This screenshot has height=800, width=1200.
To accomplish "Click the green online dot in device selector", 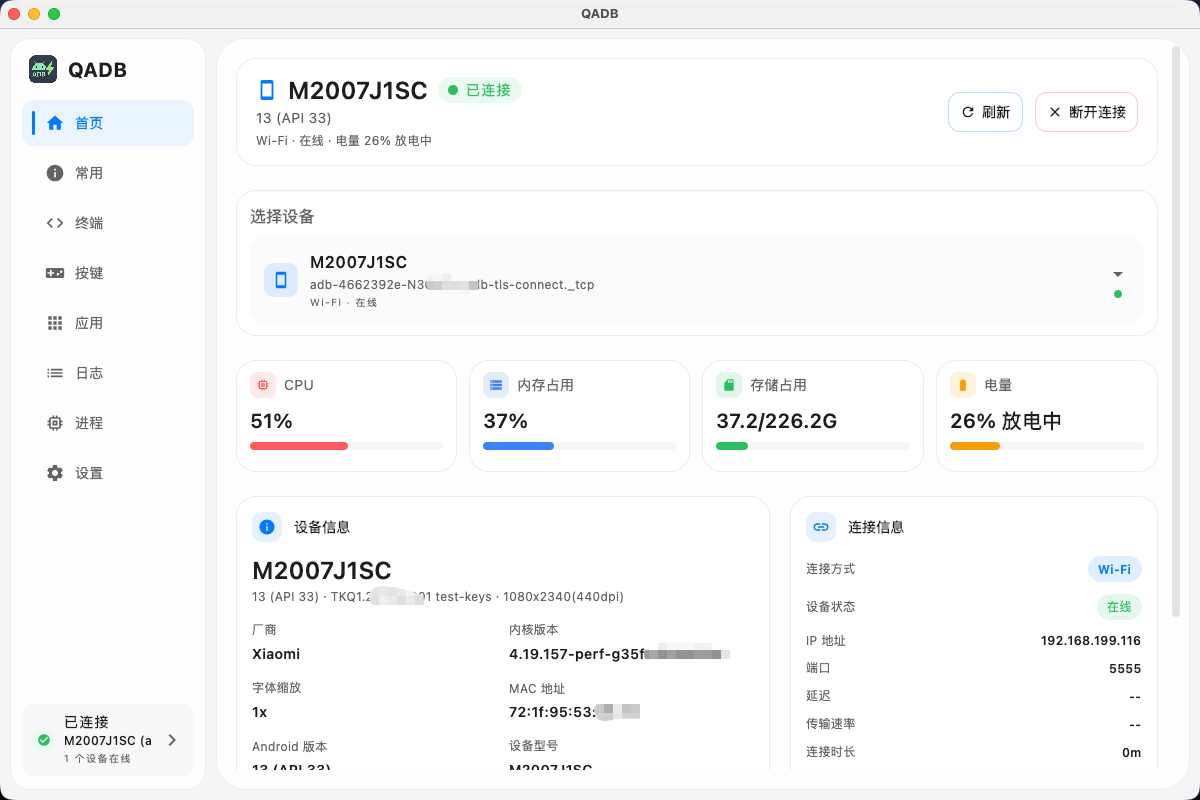I will click(1118, 294).
